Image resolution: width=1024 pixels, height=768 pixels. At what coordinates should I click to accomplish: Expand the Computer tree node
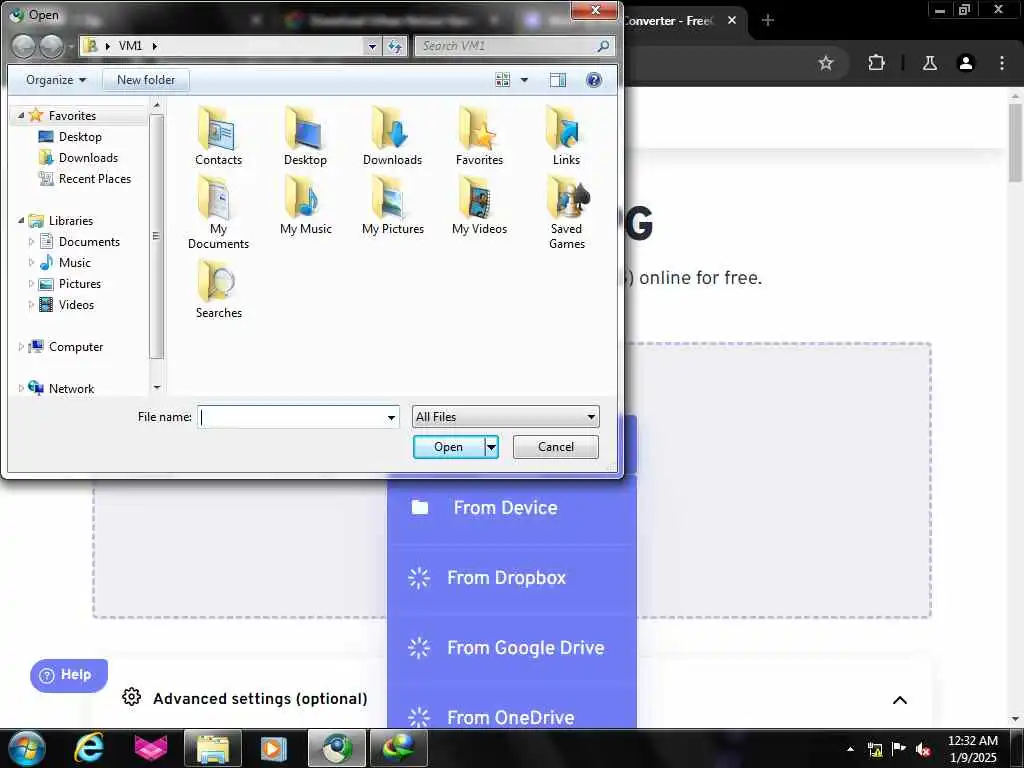pyautogui.click(x=21, y=347)
